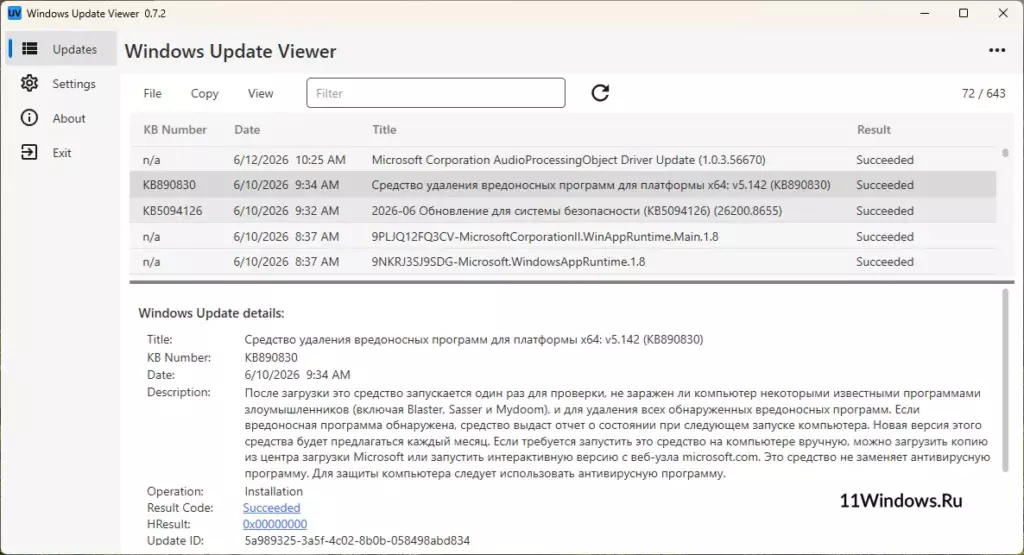Open the View menu
This screenshot has height=555, width=1024.
coord(260,93)
